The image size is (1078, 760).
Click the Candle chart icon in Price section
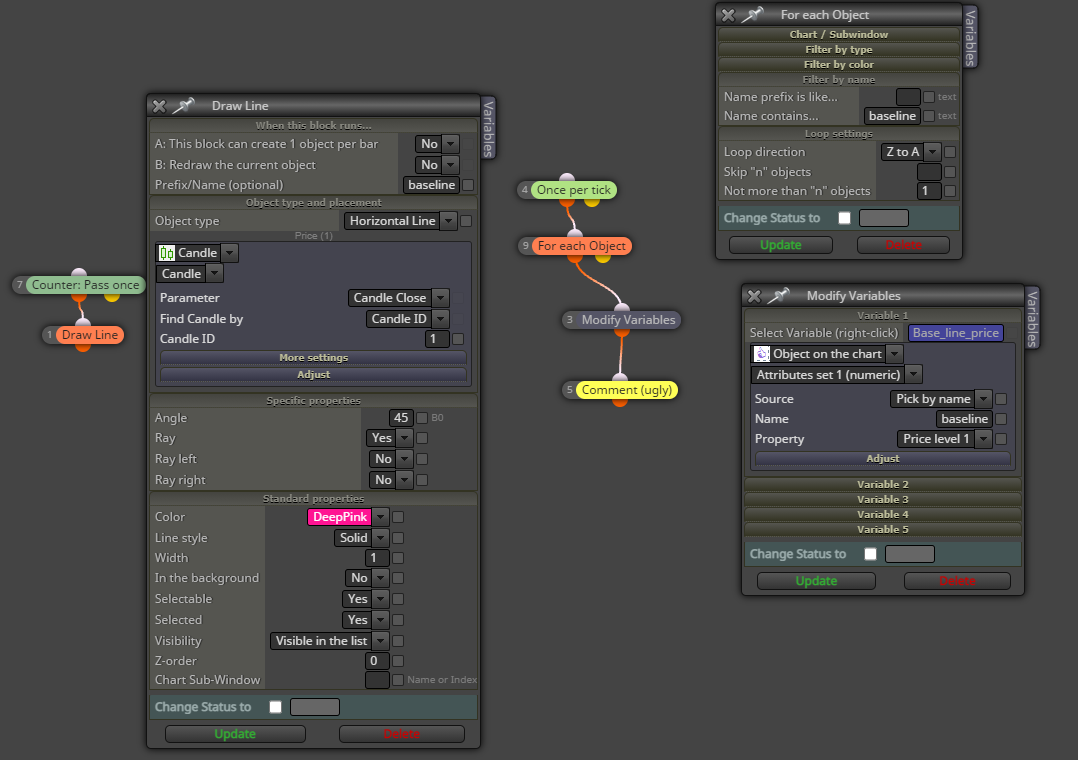(167, 253)
